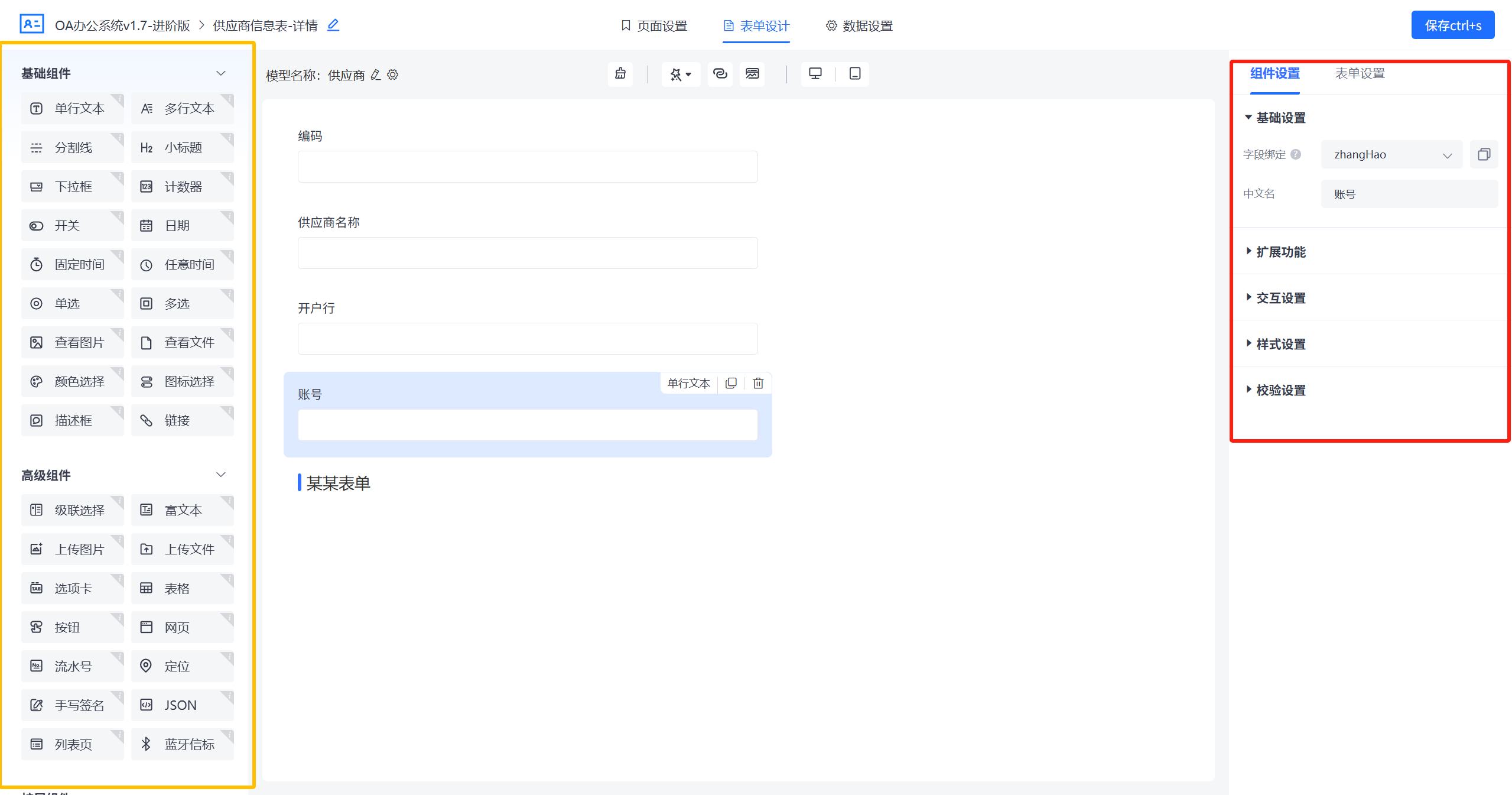Image resolution: width=1512 pixels, height=795 pixels.
Task: Click the 保存ctrl+s button
Action: point(1452,25)
